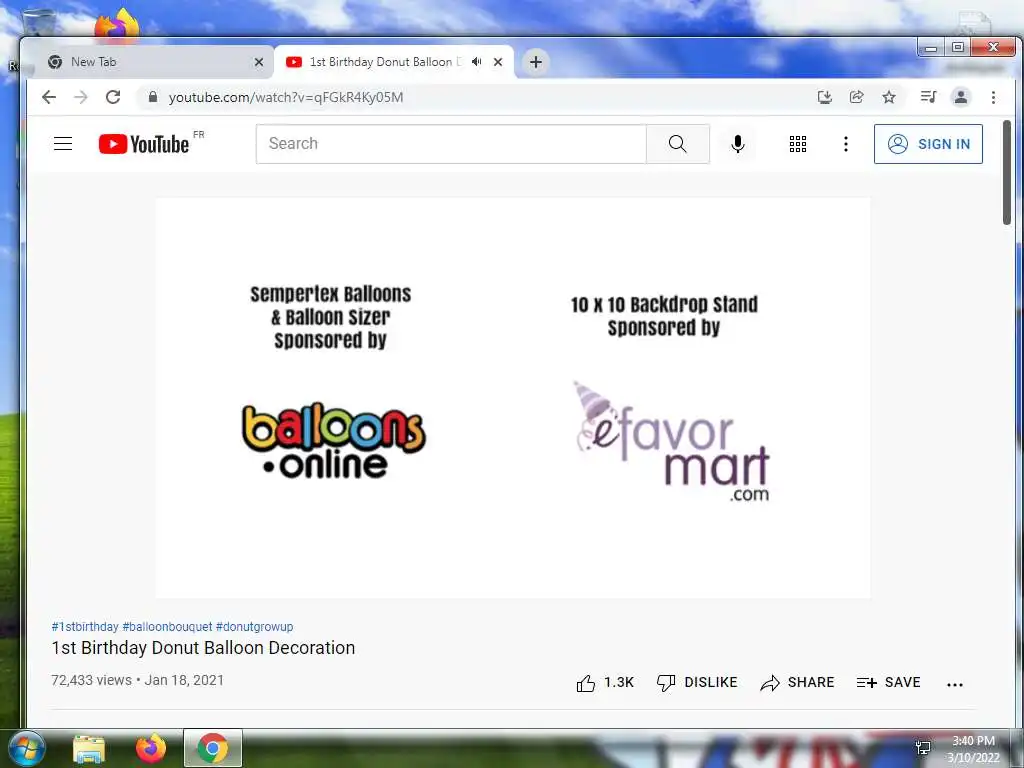Click the address bar URL

click(286, 97)
